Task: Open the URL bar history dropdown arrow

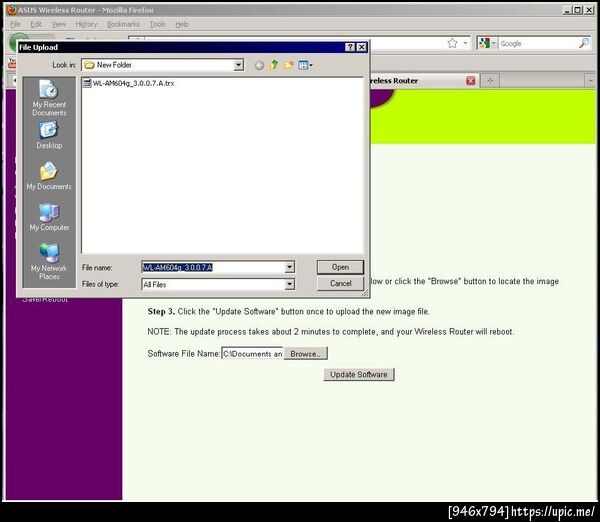Action: [x=465, y=43]
